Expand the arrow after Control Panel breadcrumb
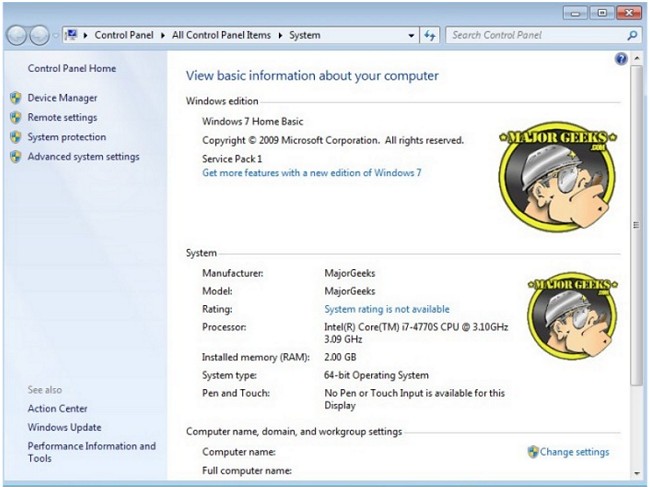The height and width of the screenshot is (487, 650). [163, 36]
